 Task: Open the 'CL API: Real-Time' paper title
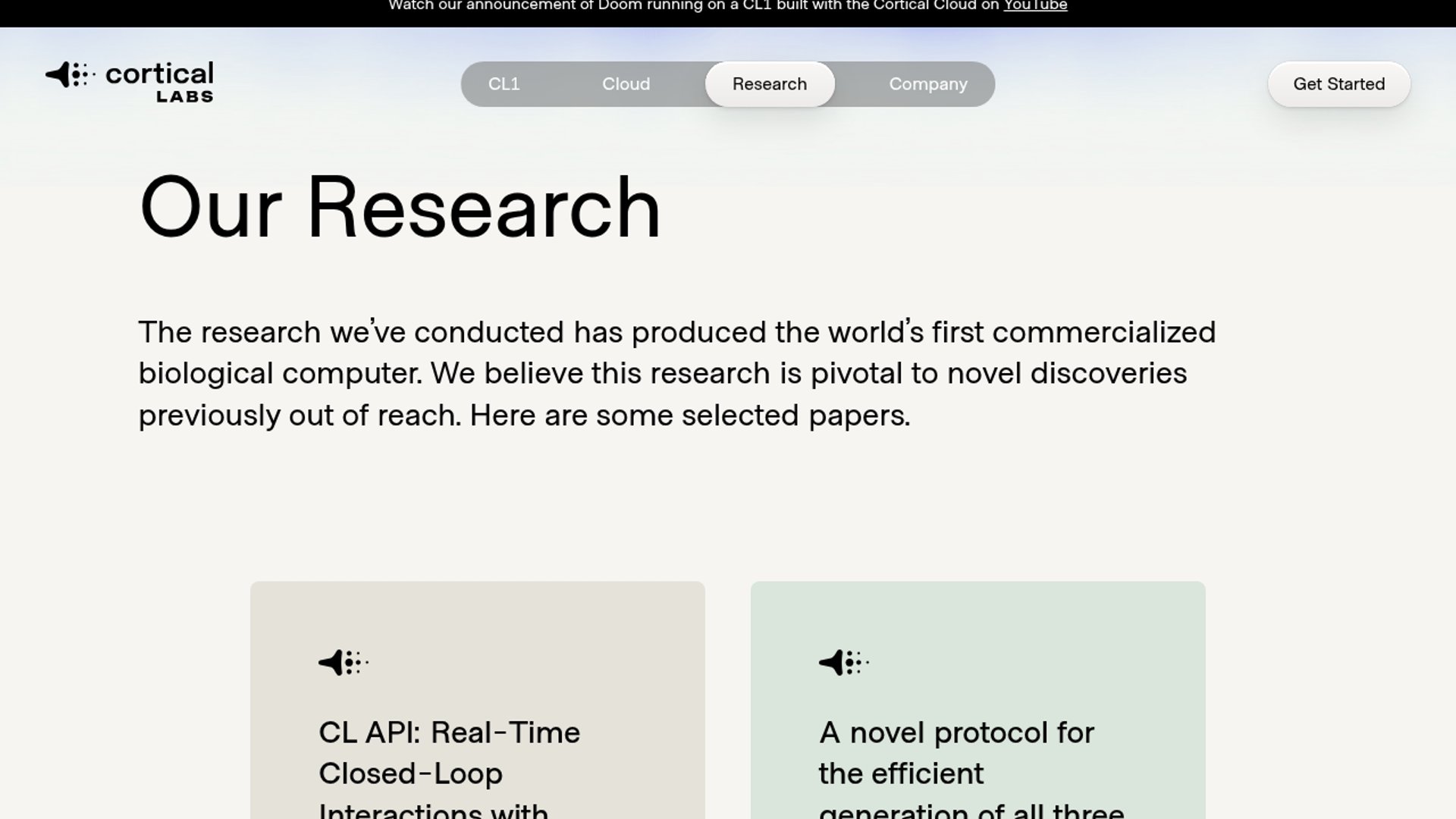449,733
